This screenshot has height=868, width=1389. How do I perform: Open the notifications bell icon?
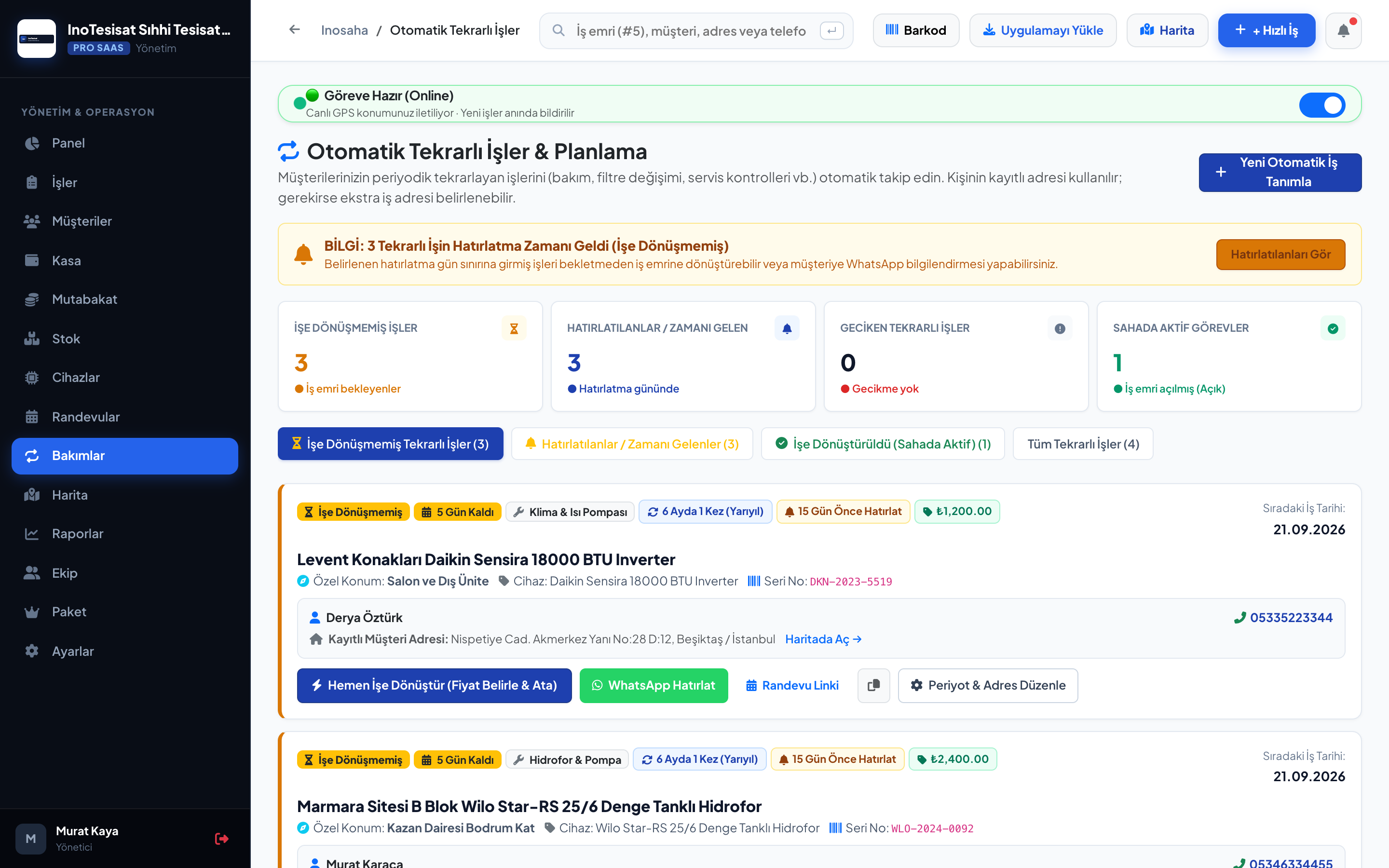point(1343,30)
